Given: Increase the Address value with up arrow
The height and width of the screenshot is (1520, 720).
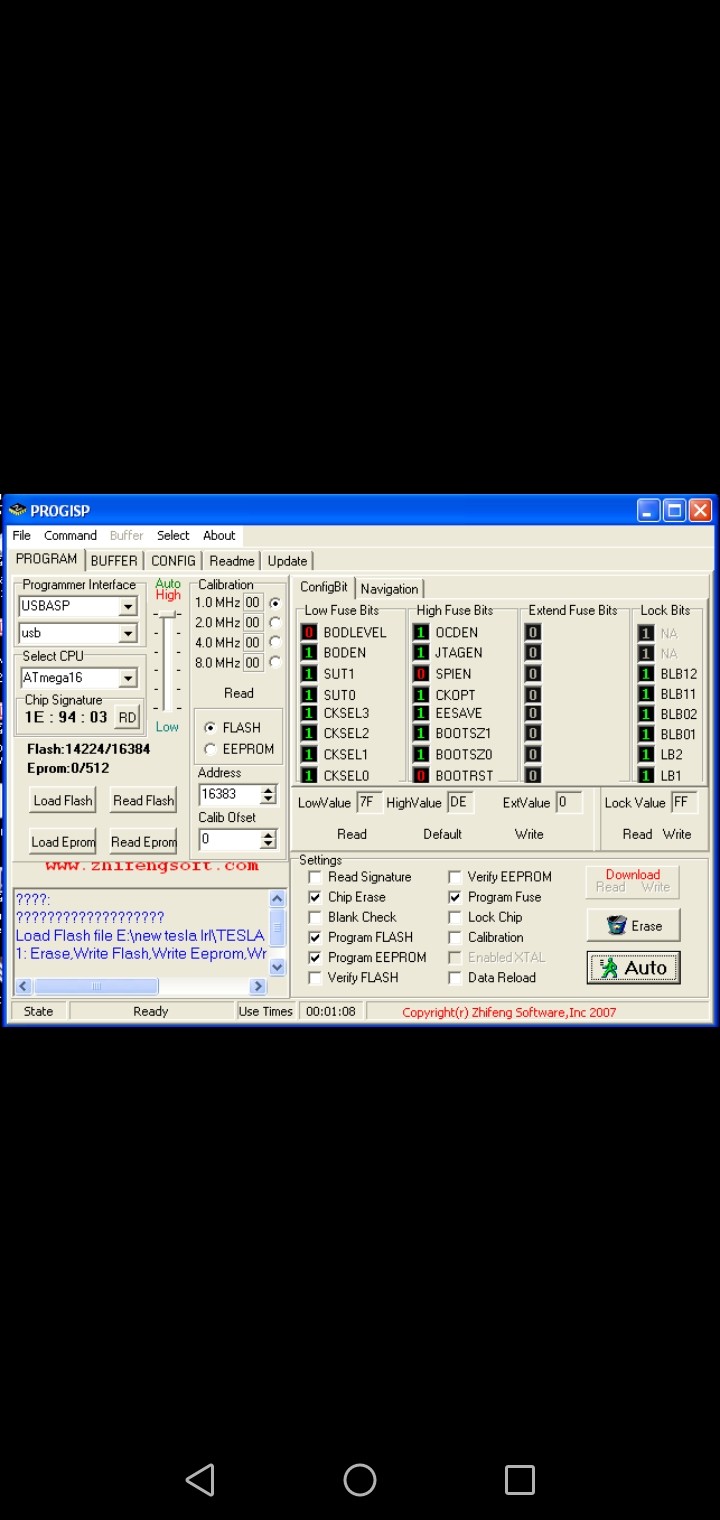Looking at the screenshot, I should [x=268, y=790].
